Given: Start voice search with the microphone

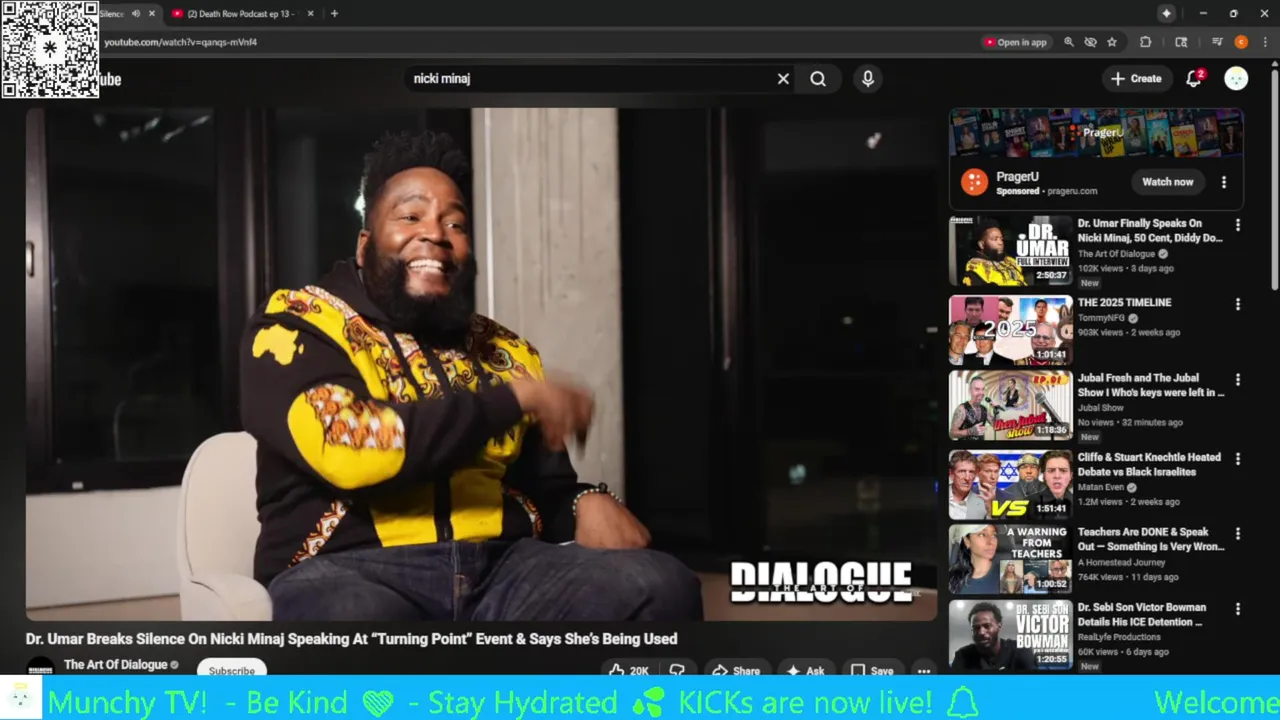Looking at the screenshot, I should pyautogui.click(x=868, y=79).
